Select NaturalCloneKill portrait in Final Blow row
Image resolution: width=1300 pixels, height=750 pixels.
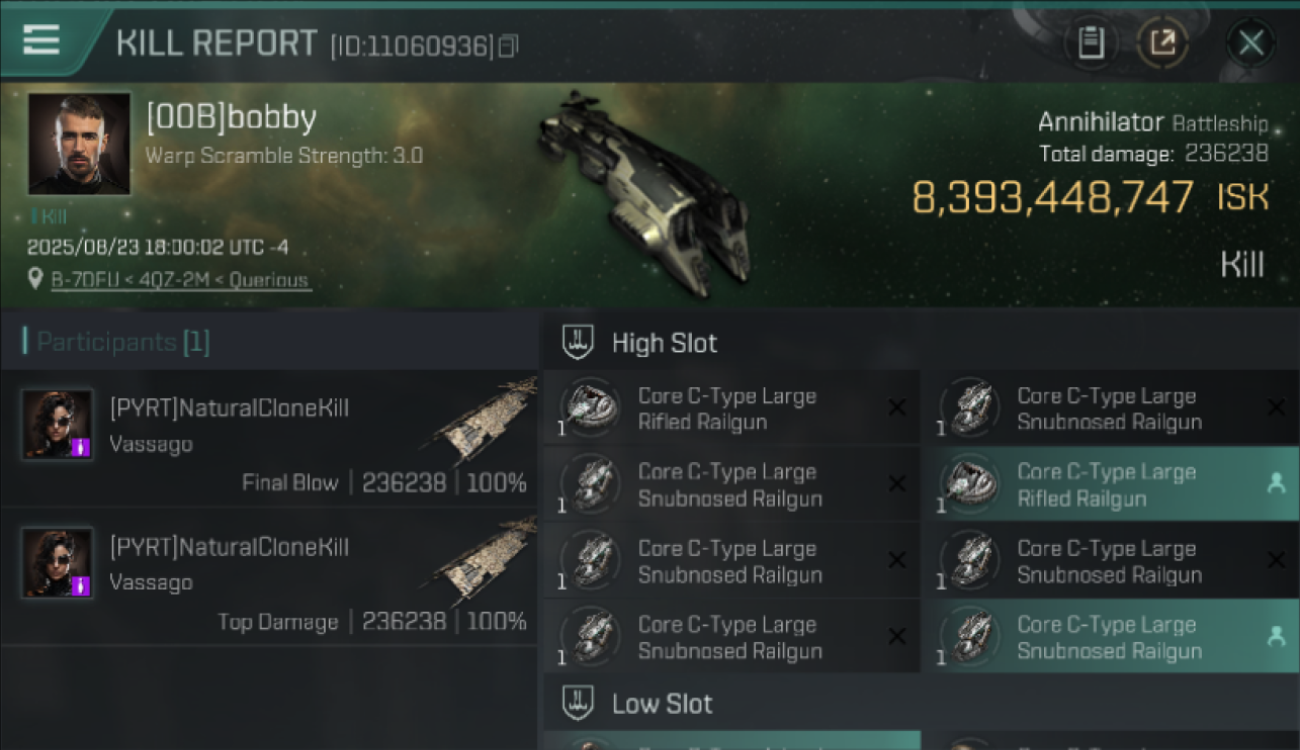[x=58, y=425]
